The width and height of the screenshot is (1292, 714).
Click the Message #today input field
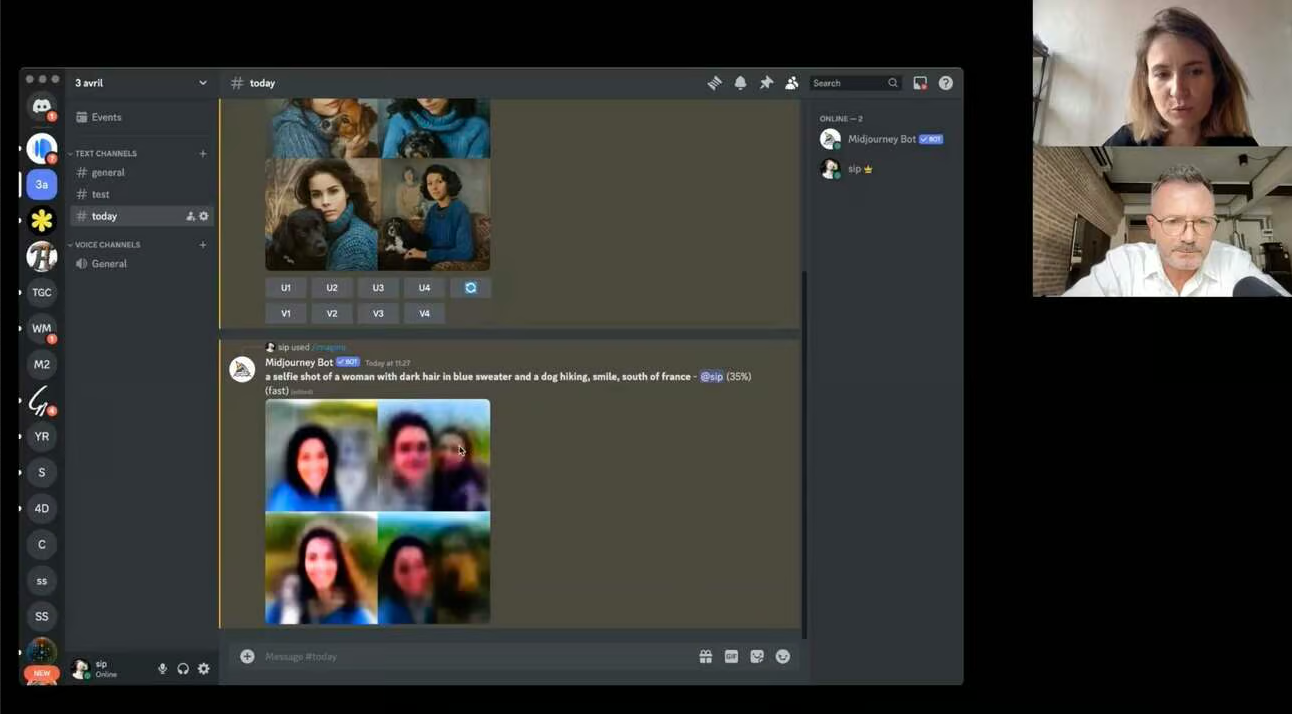click(x=470, y=656)
